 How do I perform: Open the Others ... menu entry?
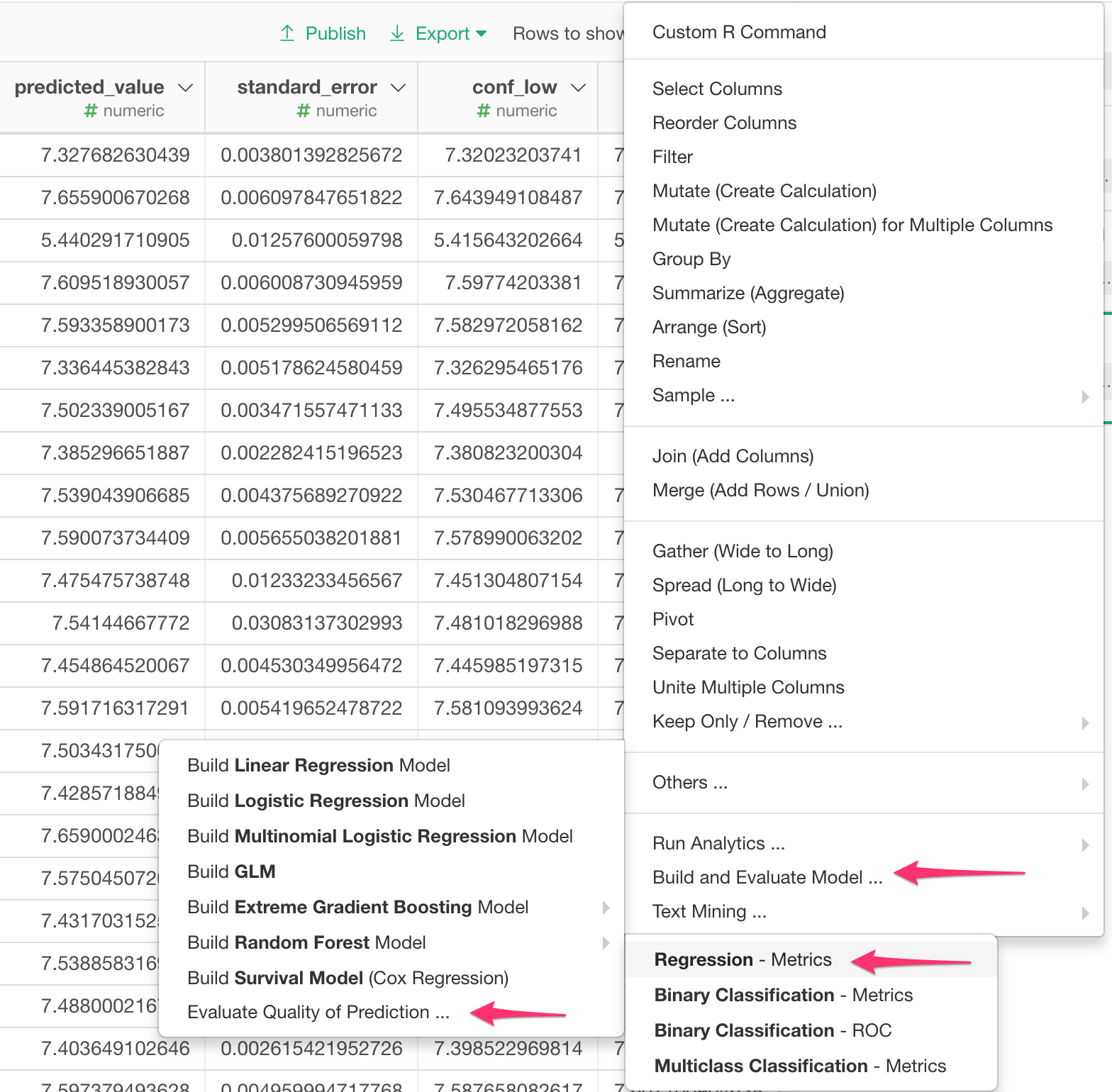click(690, 782)
